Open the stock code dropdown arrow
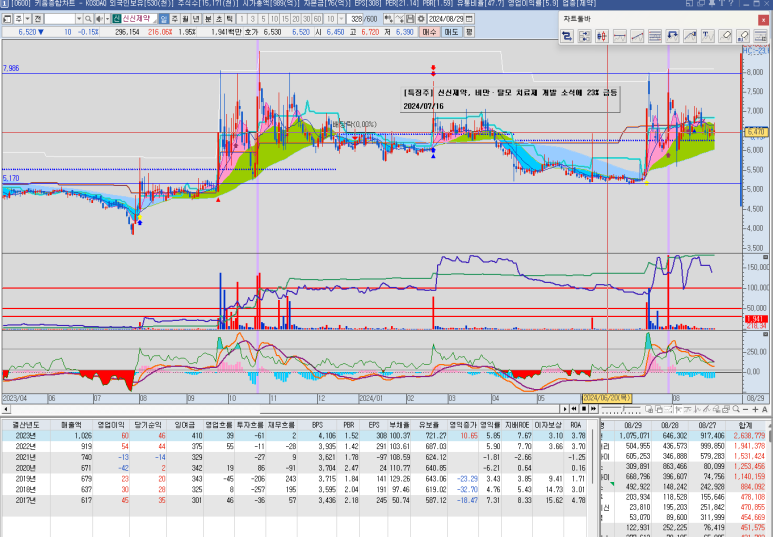This screenshot has width=773, height=537. click(x=79, y=19)
